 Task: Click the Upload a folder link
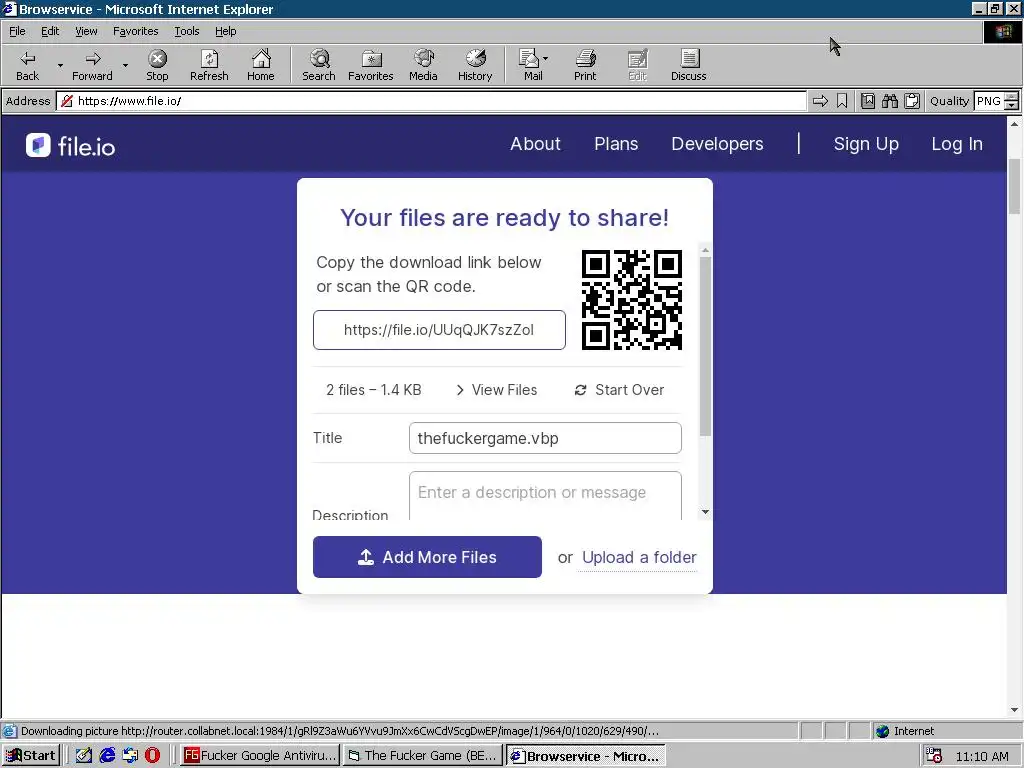639,557
